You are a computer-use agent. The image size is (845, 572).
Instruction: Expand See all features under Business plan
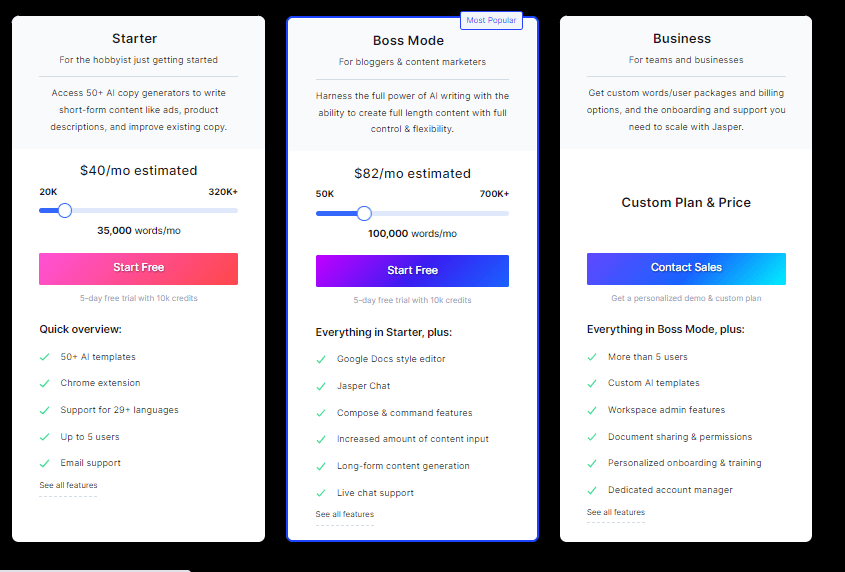point(616,512)
